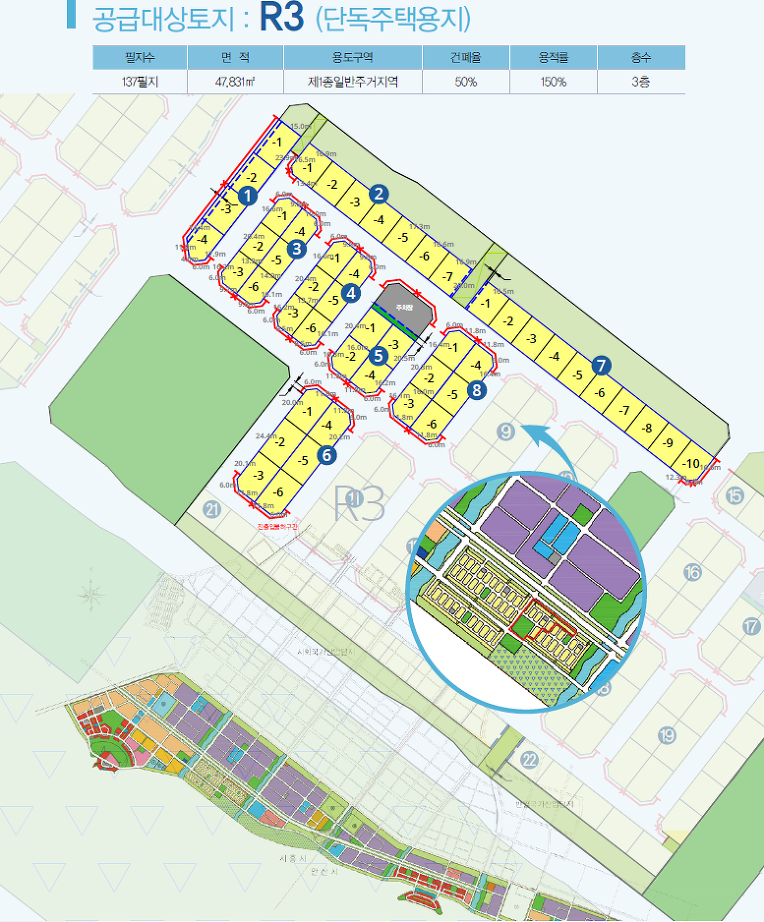Select the block 4 number marker
Screen dimensions: 764x922
tap(351, 293)
